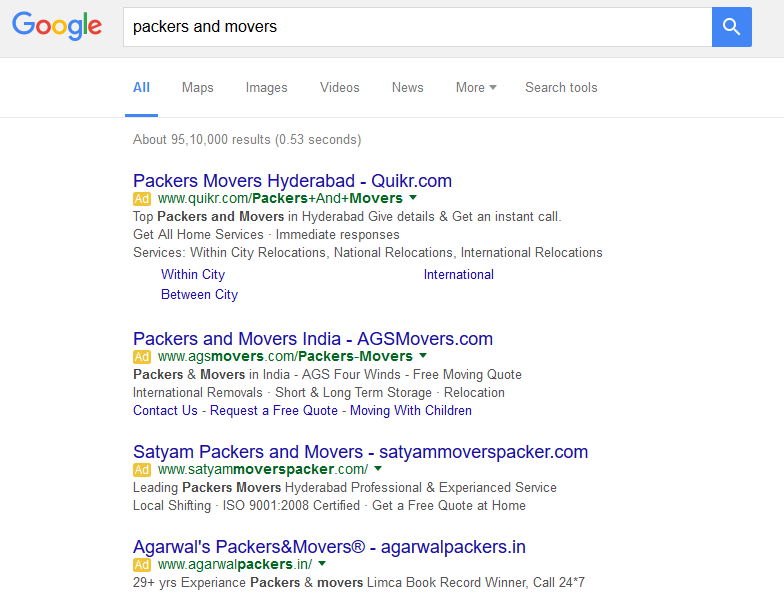784x604 pixels.
Task: Click the Local Shifting ISO 9001:2008 Certified line
Action: click(x=329, y=506)
